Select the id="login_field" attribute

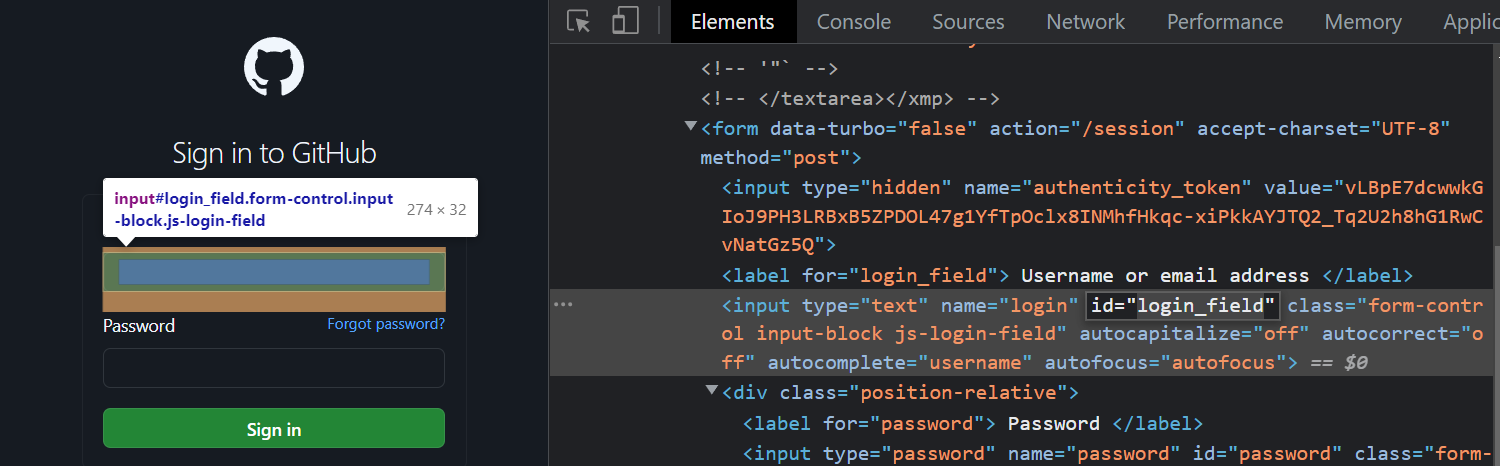[x=1183, y=305]
